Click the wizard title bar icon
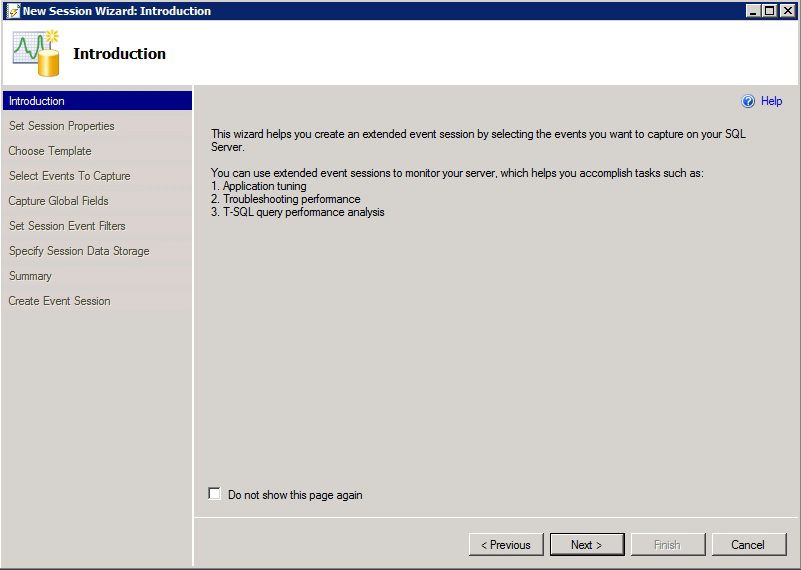 pyautogui.click(x=12, y=11)
